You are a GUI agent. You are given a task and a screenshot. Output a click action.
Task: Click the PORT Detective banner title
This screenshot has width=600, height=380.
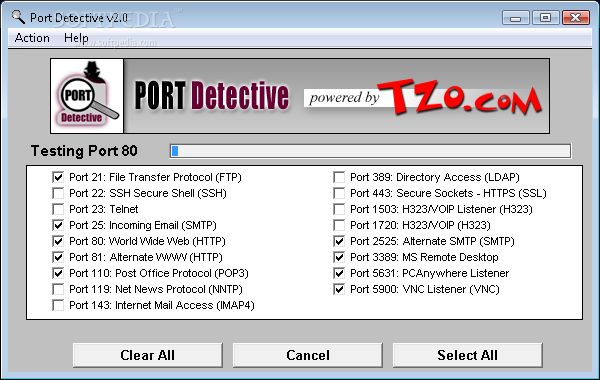(212, 96)
